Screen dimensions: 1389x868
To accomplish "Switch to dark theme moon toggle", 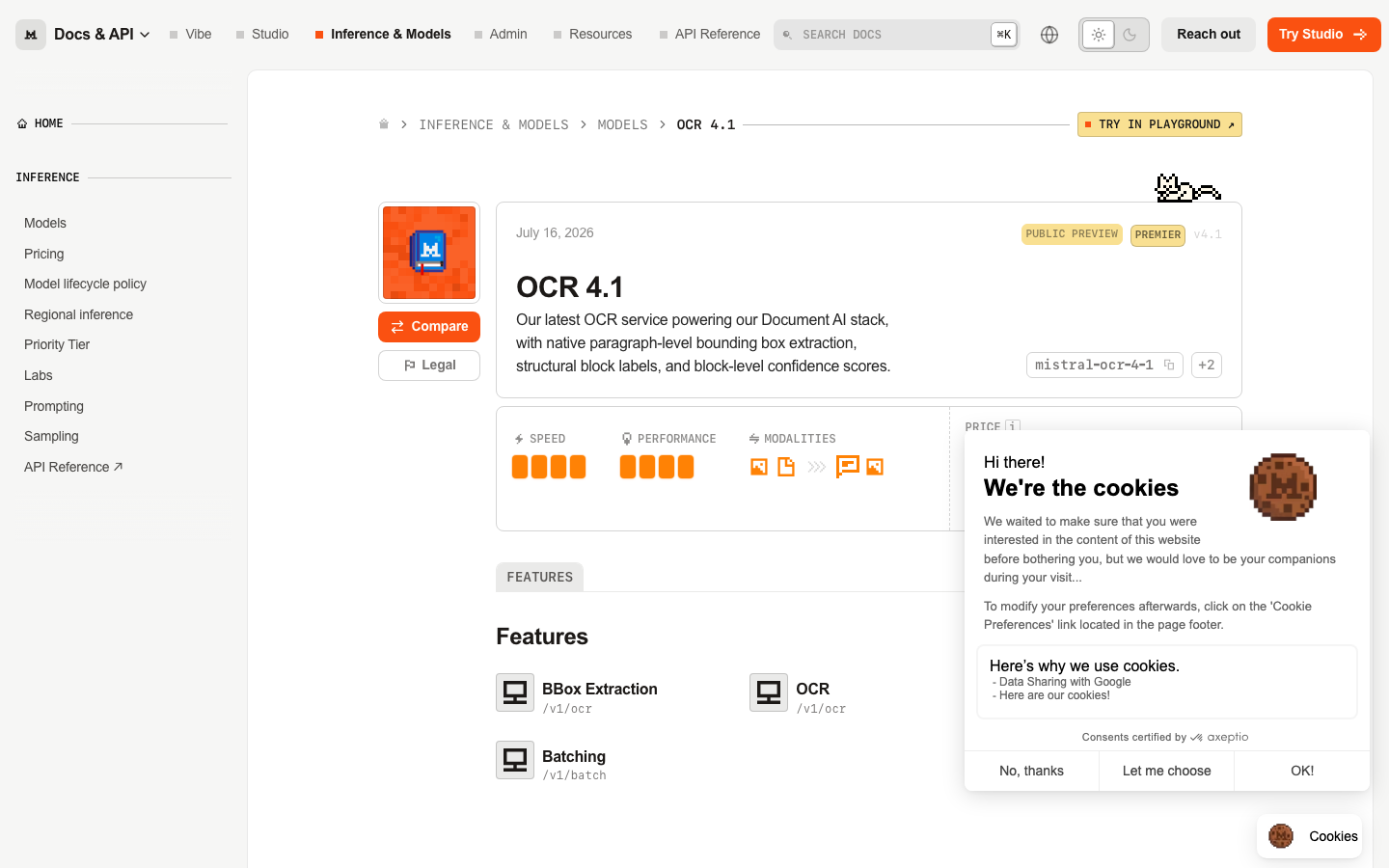I will [1130, 35].
